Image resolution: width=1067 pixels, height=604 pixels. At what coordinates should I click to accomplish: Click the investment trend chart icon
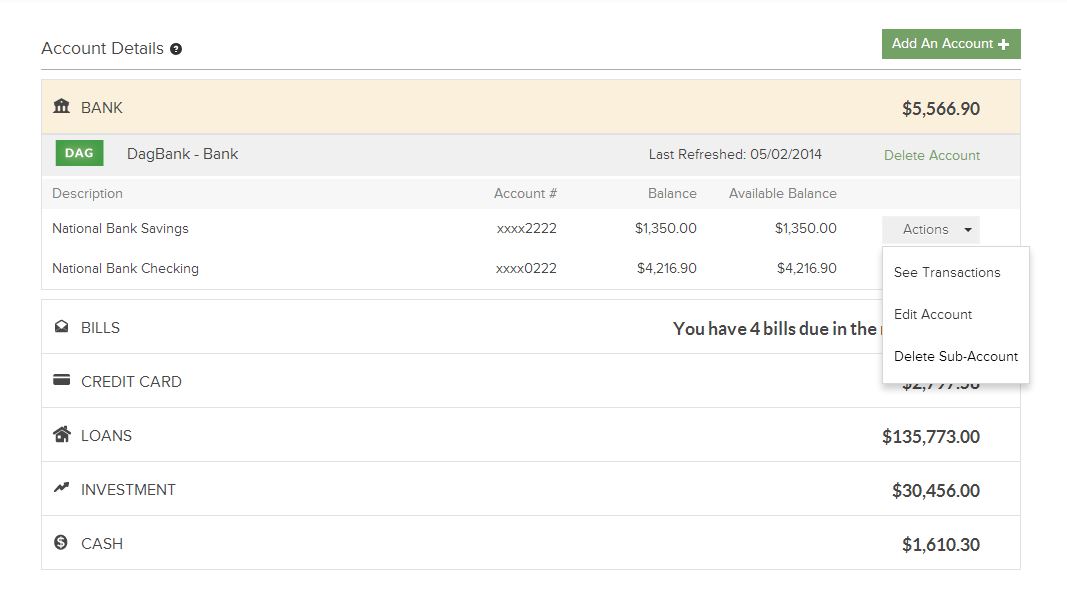tap(61, 489)
